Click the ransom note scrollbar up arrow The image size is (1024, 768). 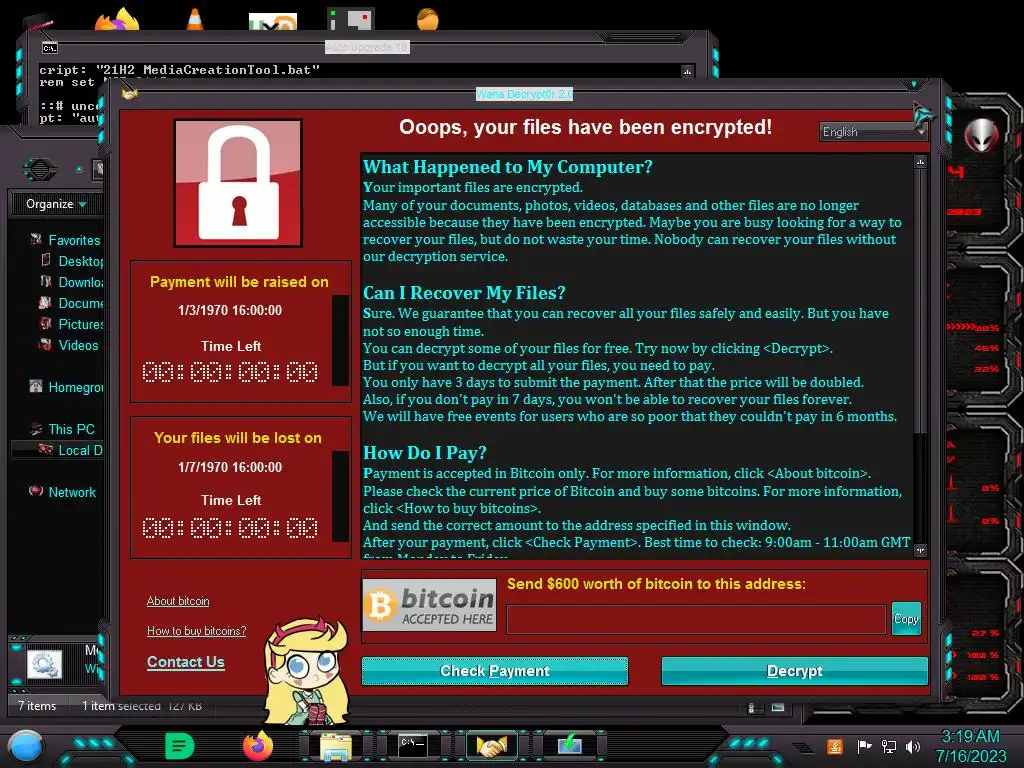920,161
